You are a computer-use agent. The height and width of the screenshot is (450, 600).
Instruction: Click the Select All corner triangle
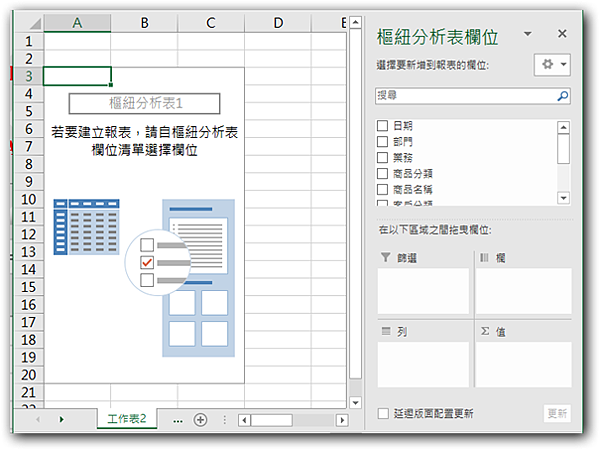coord(35,24)
